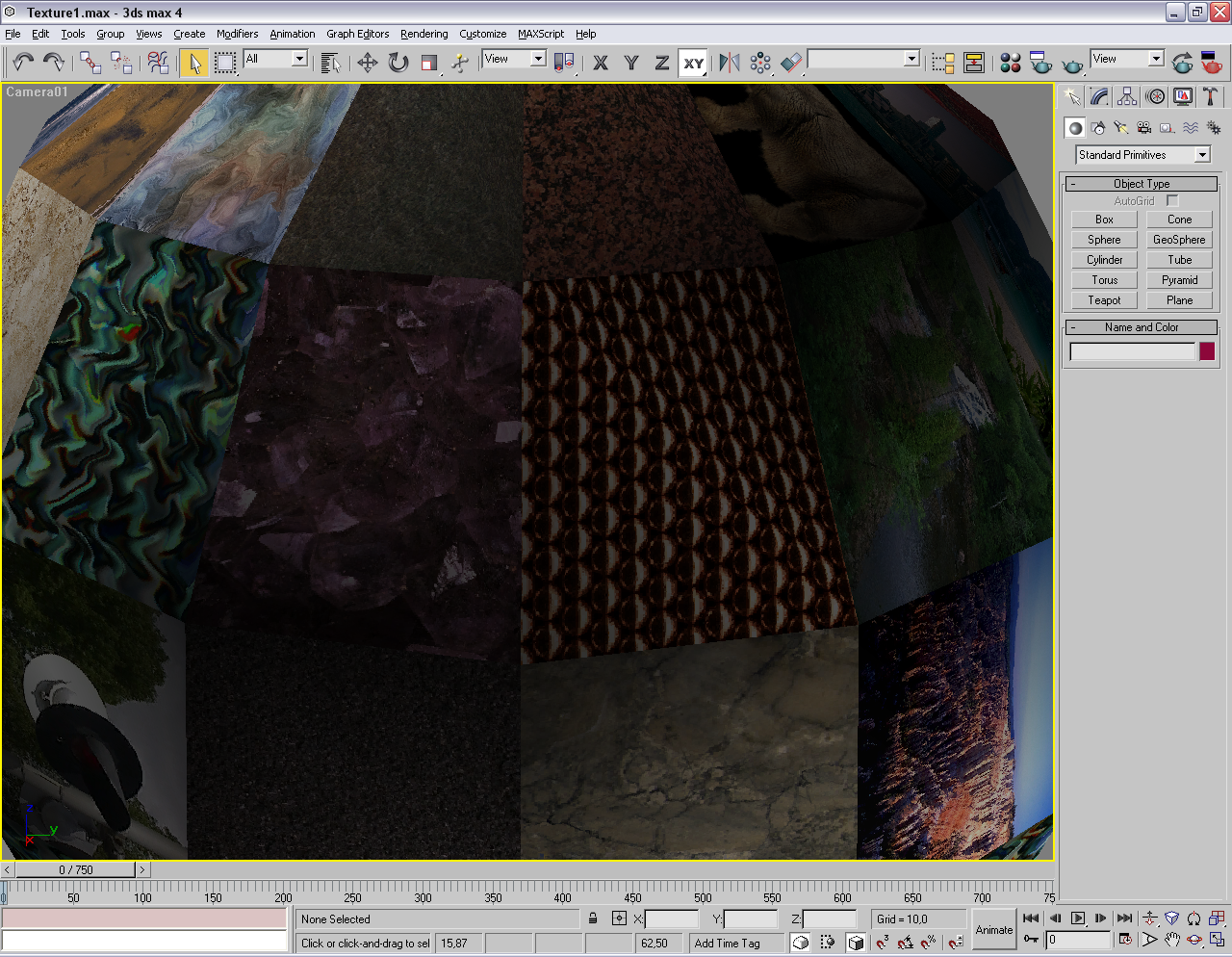Activate the Rotate transform tool
The height and width of the screenshot is (957, 1232).
coord(398,63)
